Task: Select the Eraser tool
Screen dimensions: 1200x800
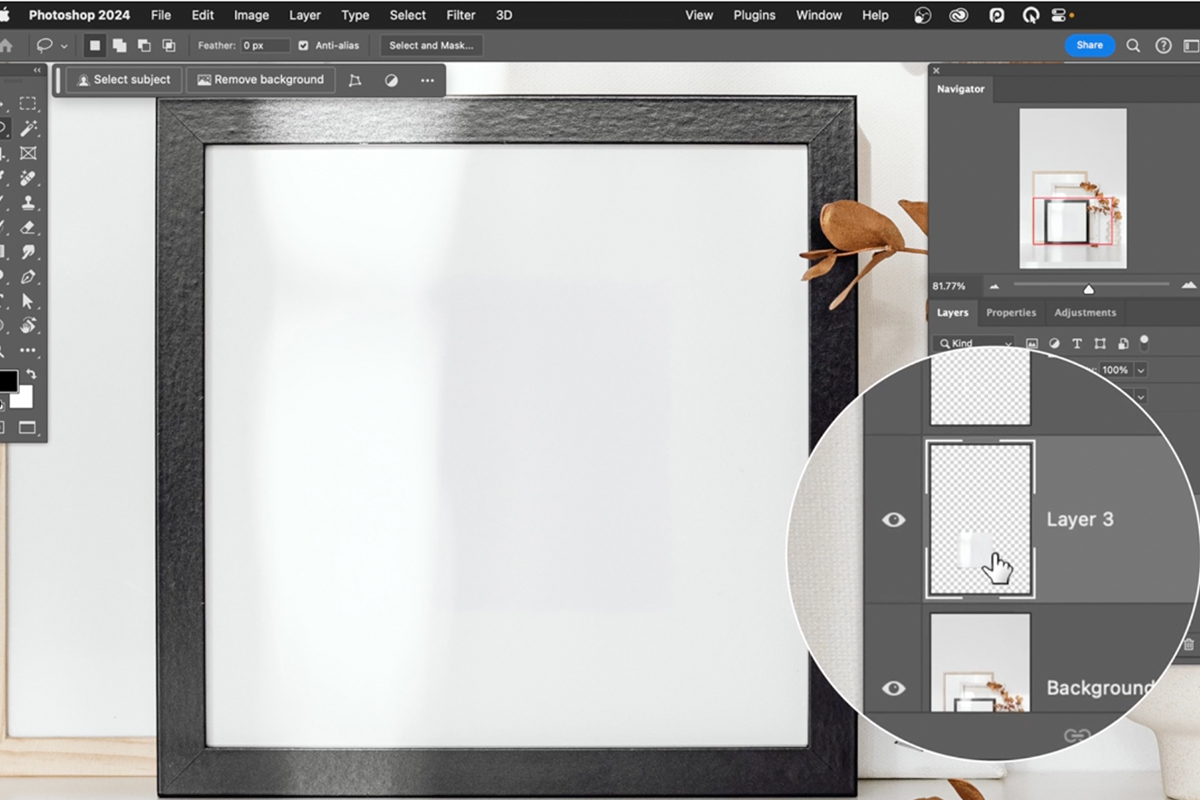Action: (x=27, y=228)
